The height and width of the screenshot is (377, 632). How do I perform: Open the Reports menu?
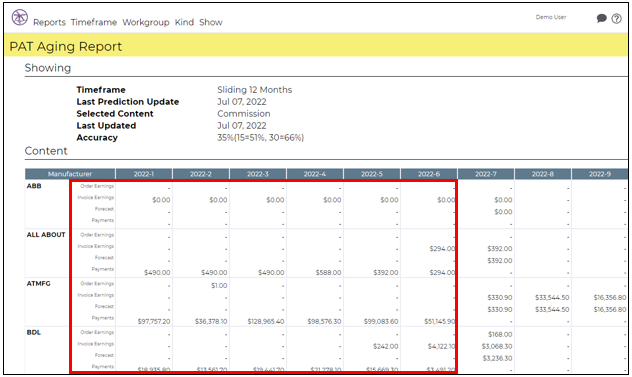pyautogui.click(x=49, y=23)
